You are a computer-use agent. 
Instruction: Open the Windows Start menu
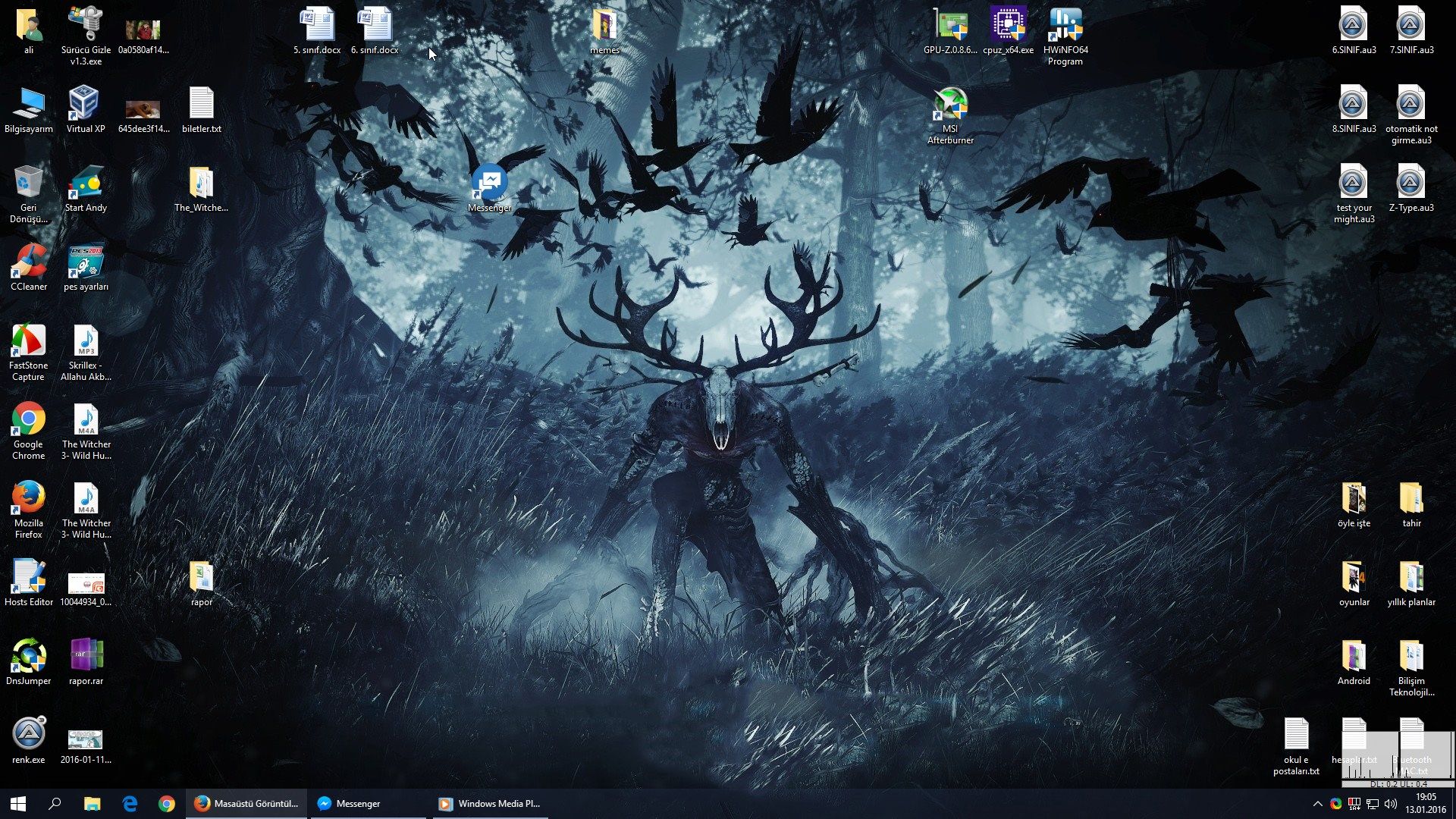click(18, 804)
